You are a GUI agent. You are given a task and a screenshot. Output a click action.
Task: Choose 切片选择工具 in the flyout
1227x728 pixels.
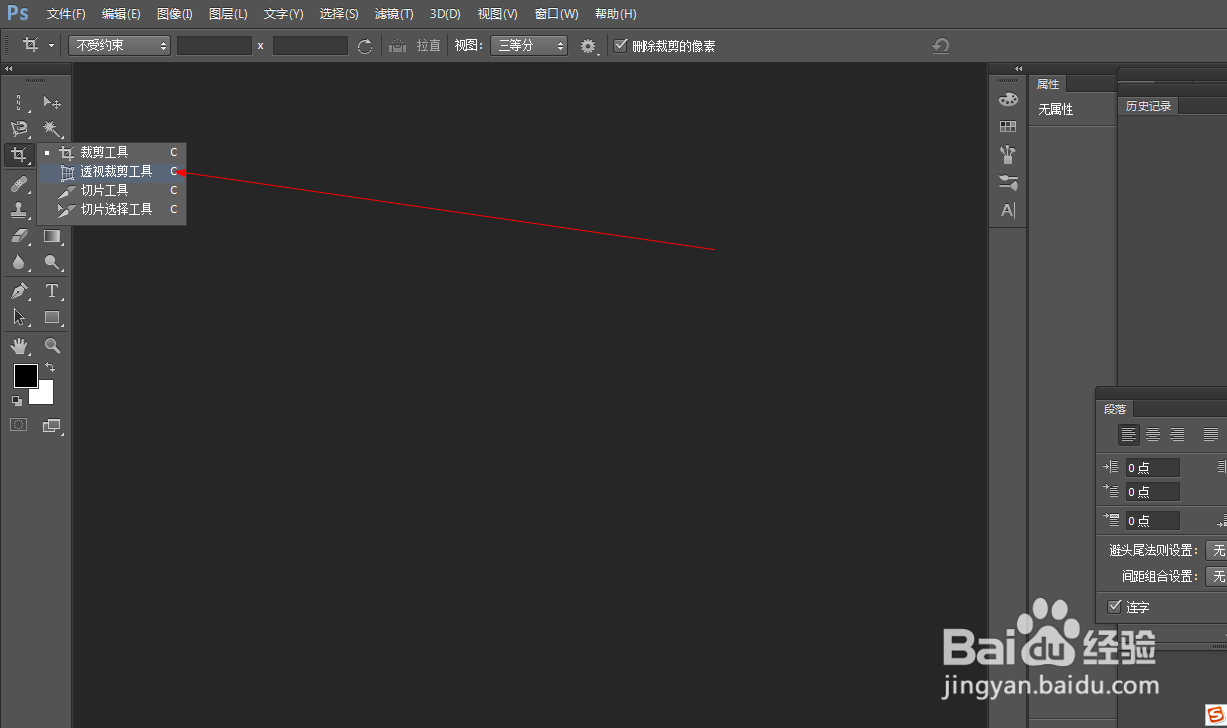[112, 209]
